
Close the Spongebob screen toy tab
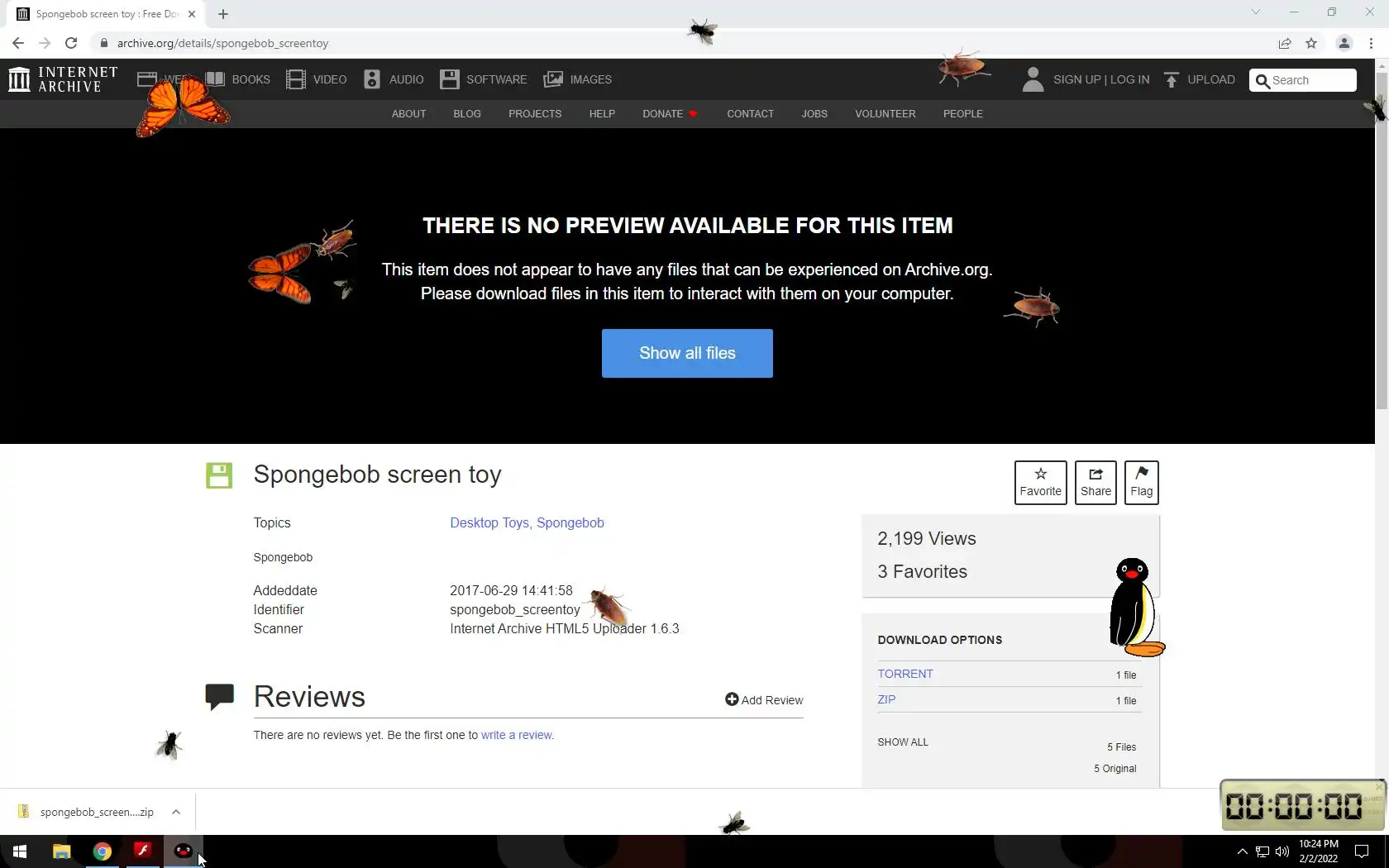[x=192, y=14]
